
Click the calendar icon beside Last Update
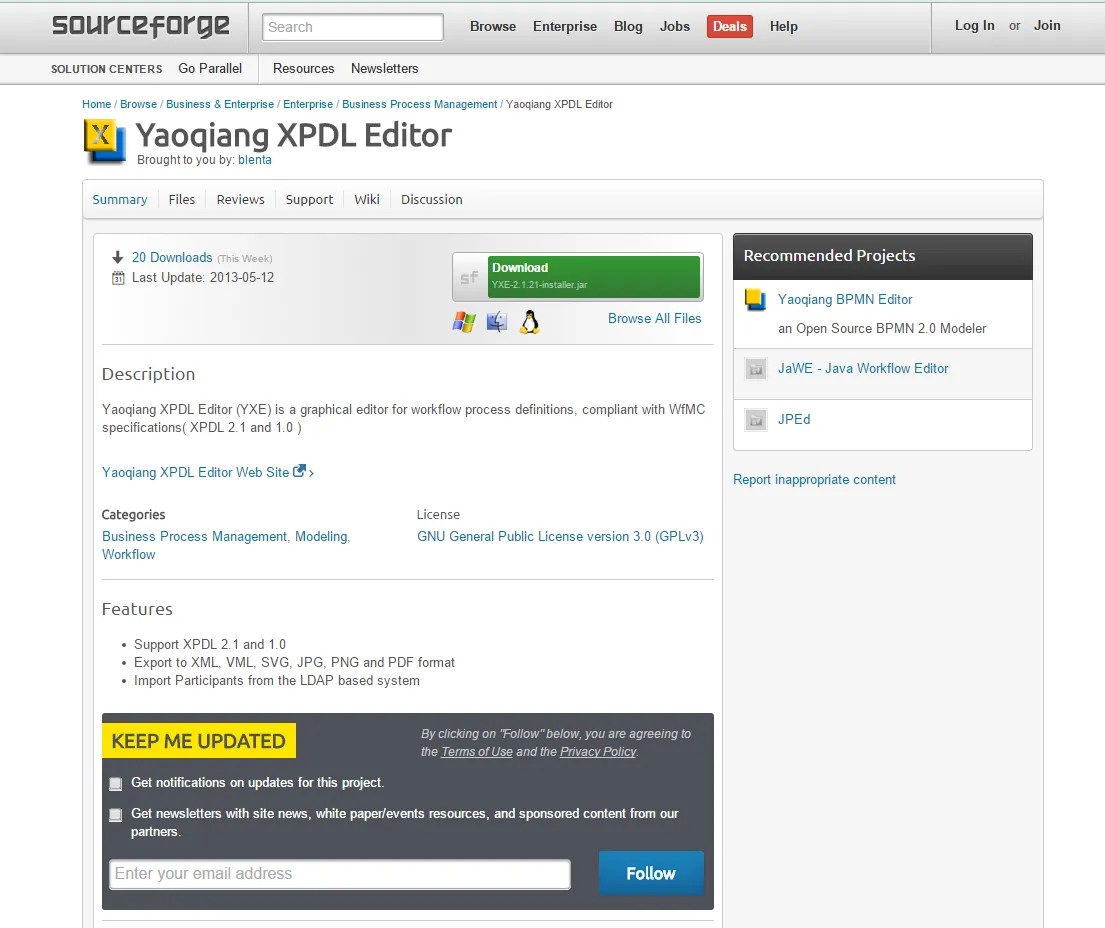[x=118, y=278]
